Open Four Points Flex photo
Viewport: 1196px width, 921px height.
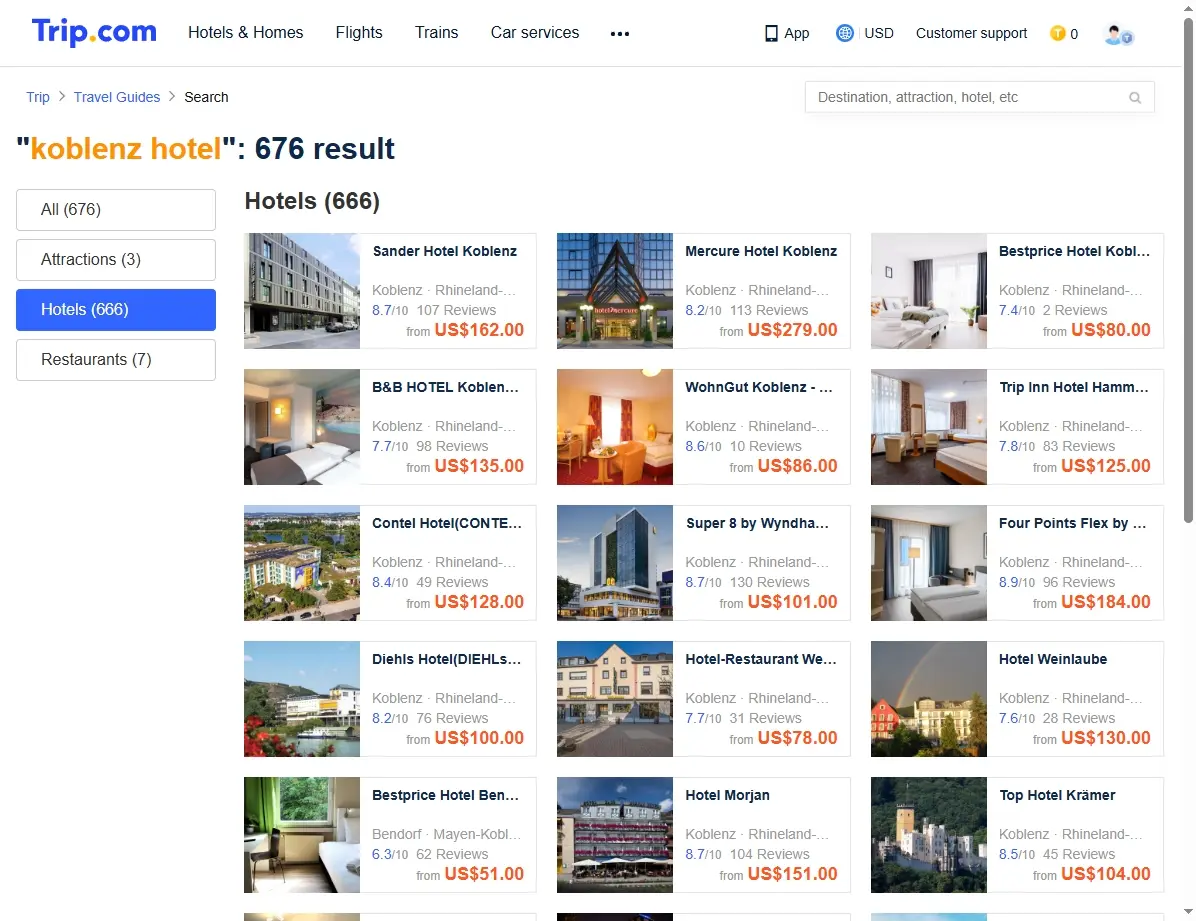click(x=929, y=563)
